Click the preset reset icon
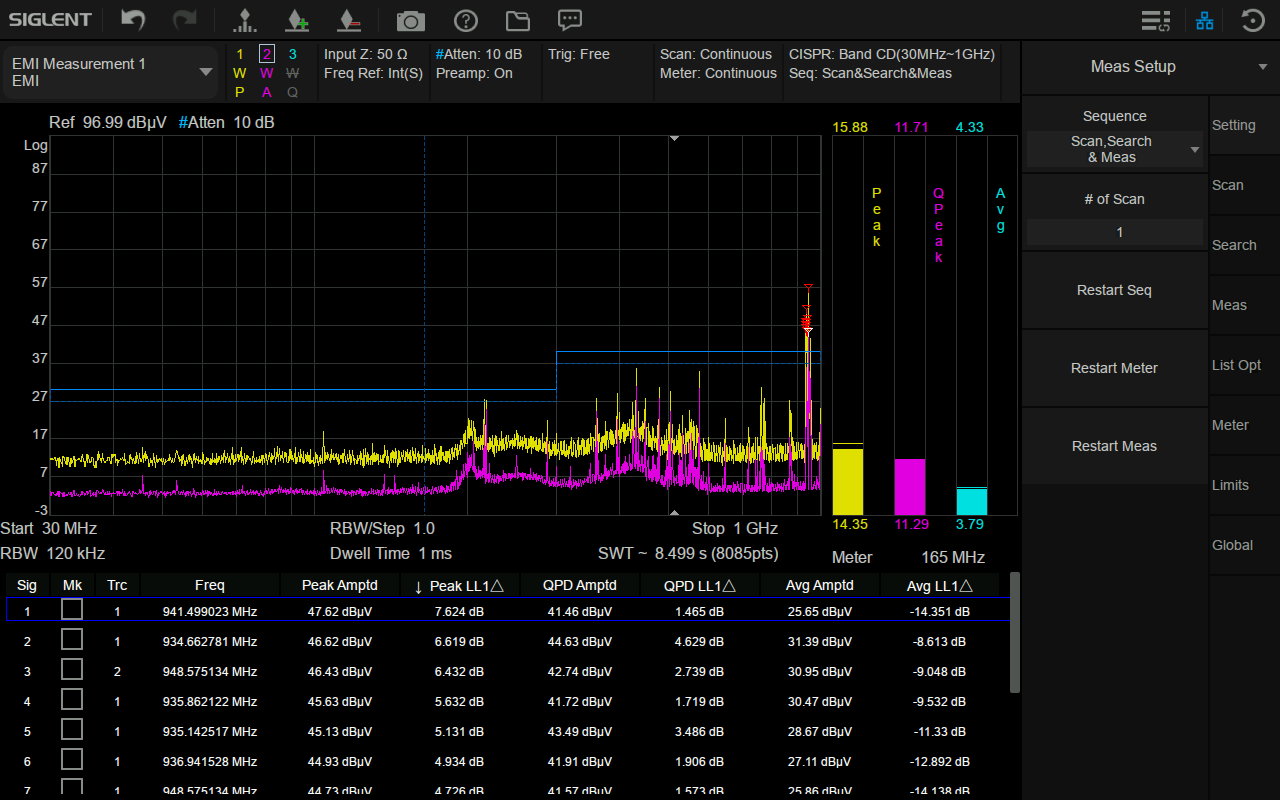The height and width of the screenshot is (800, 1280). click(1252, 20)
